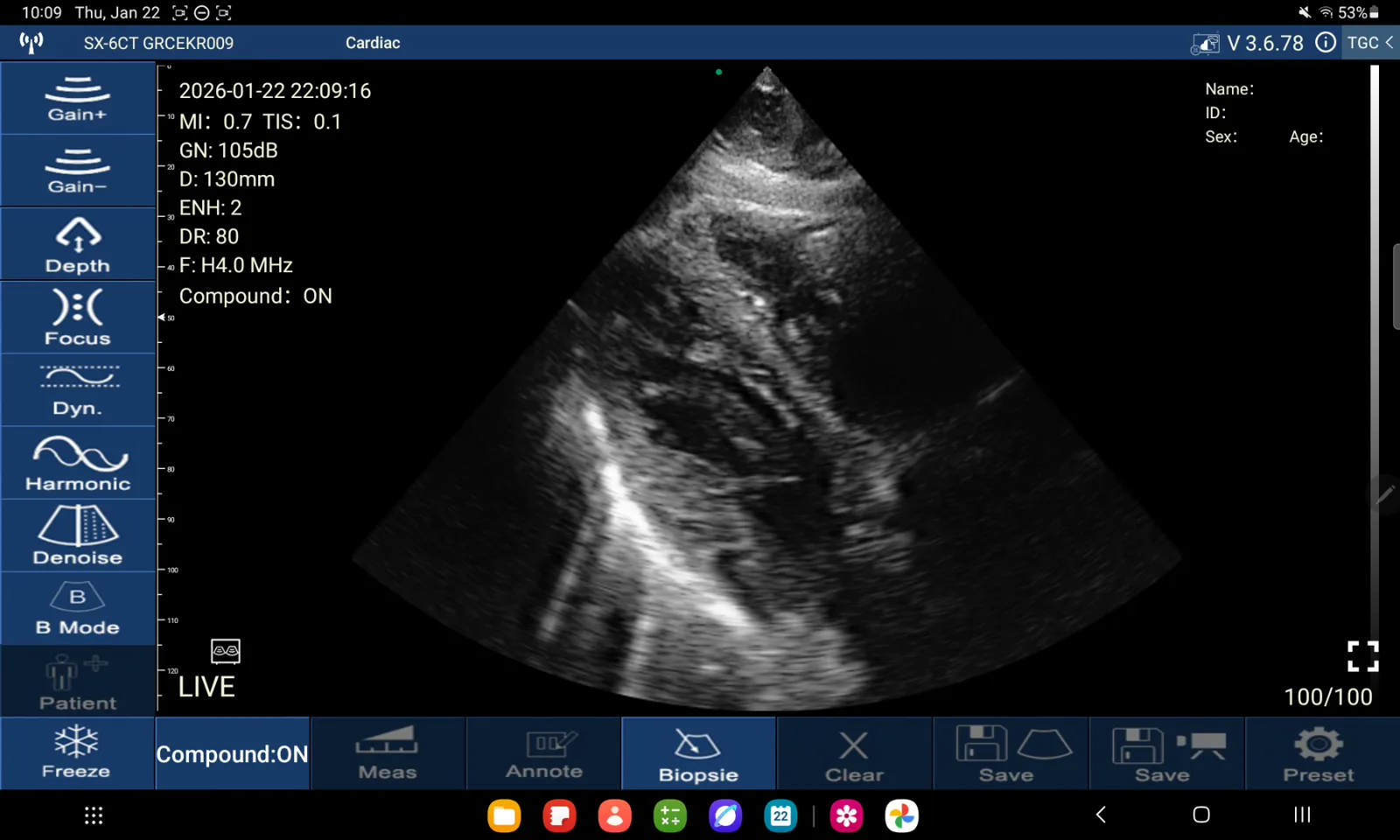
Task: Toggle Harmonic imaging
Action: (x=78, y=463)
